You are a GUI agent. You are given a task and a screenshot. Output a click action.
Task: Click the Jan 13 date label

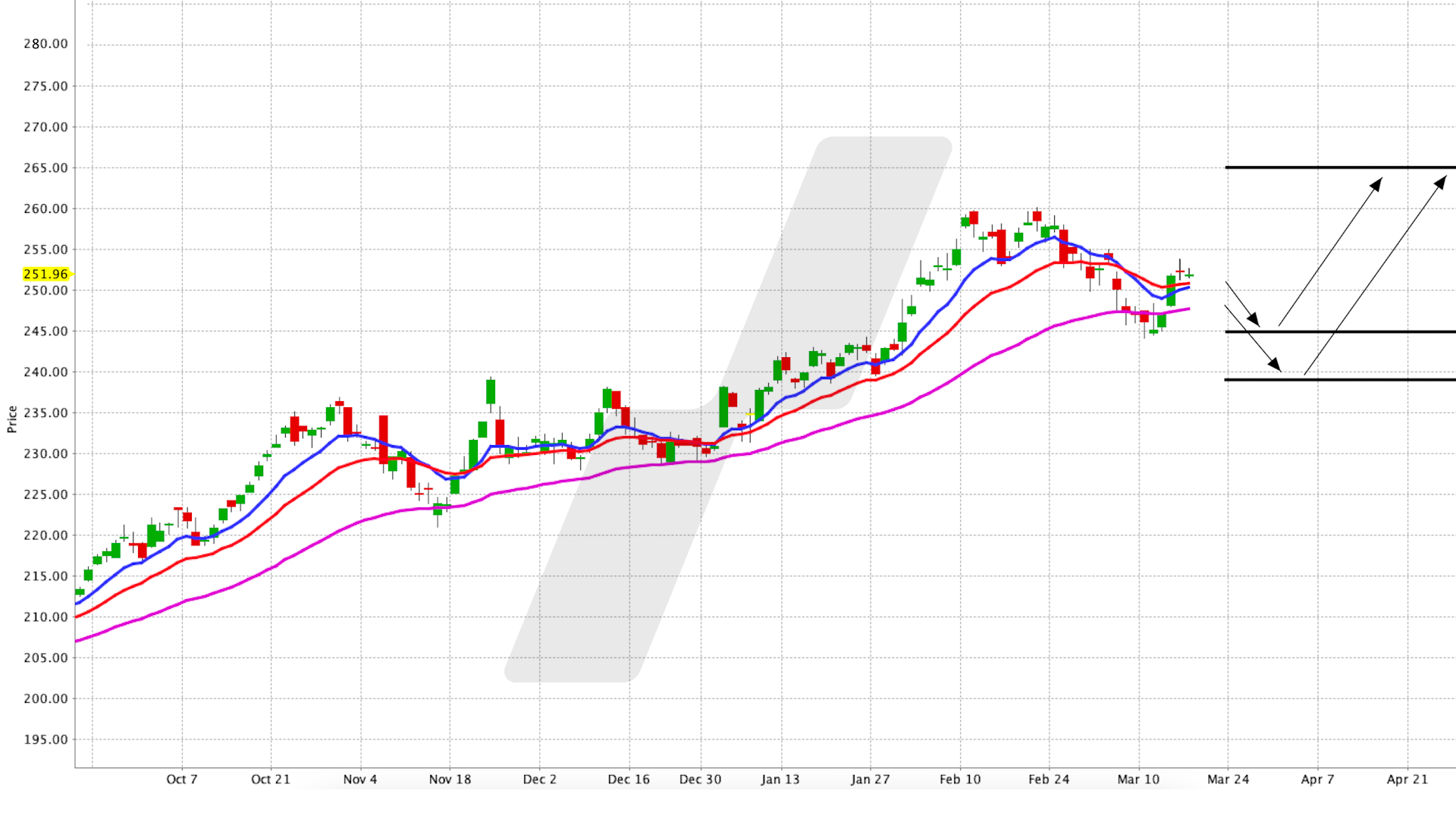click(x=780, y=780)
